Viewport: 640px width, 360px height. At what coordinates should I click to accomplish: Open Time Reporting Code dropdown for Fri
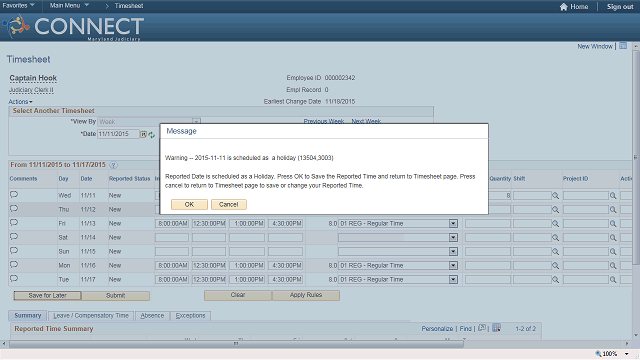click(453, 224)
